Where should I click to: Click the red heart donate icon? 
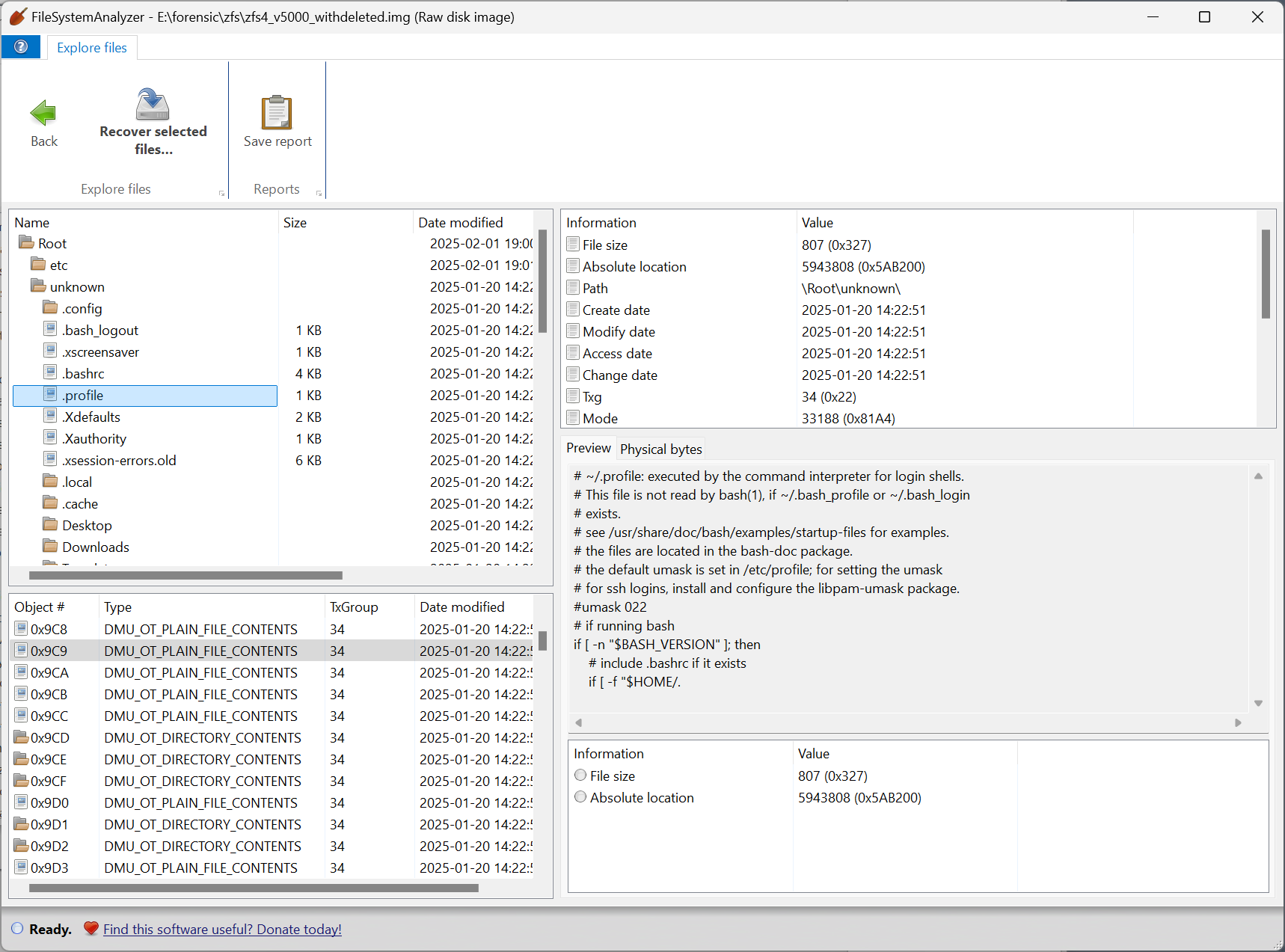point(91,928)
